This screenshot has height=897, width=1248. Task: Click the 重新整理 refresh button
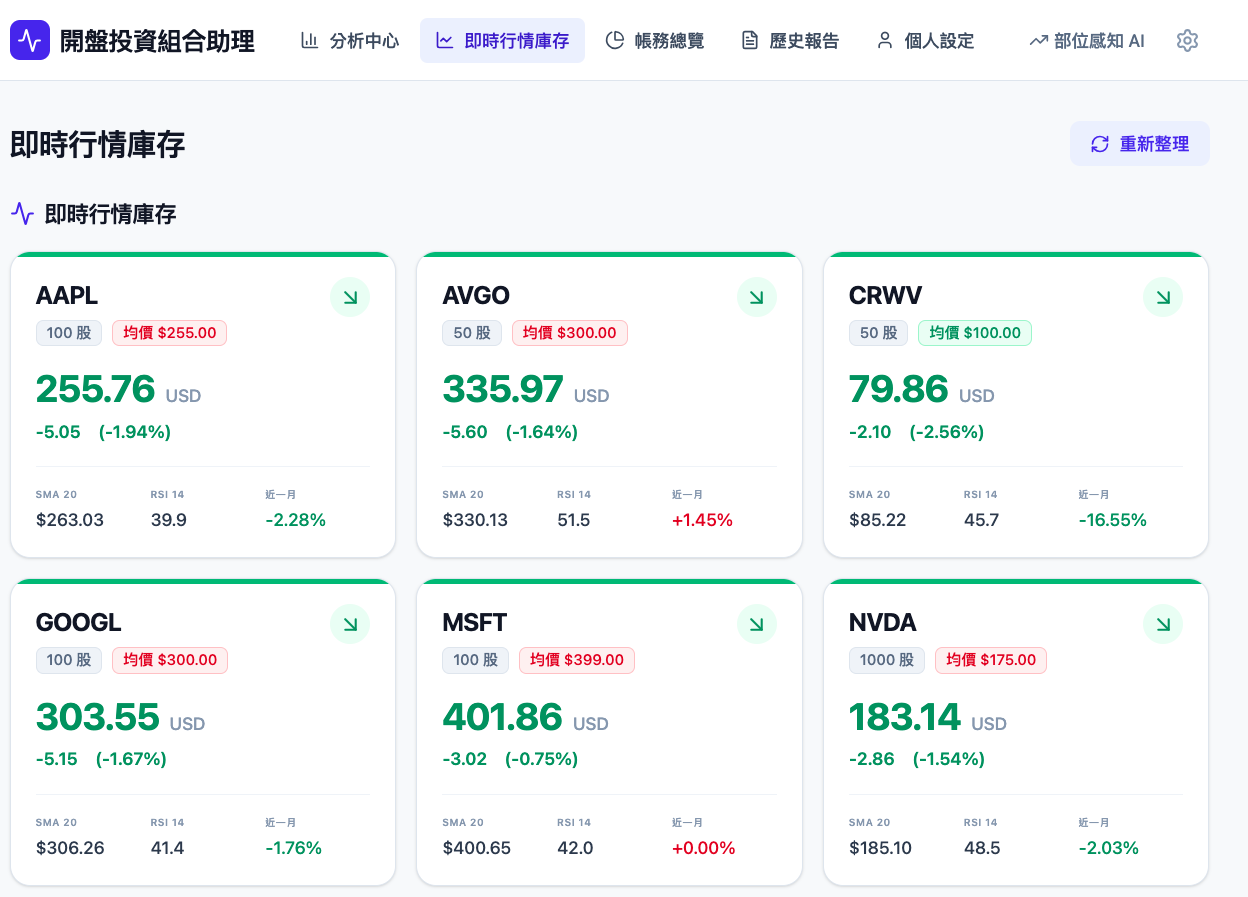pyautogui.click(x=1140, y=144)
